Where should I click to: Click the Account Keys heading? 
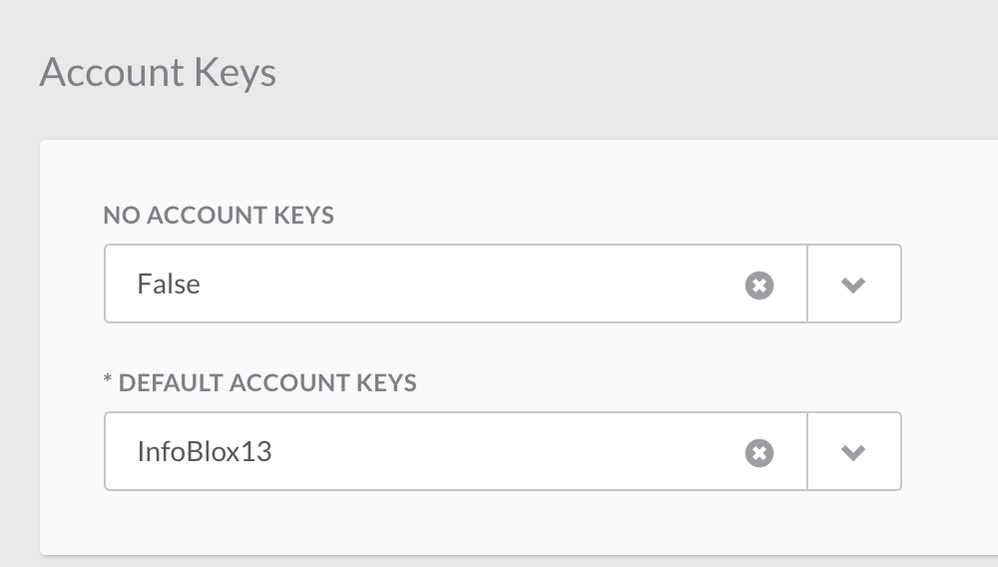[x=158, y=72]
